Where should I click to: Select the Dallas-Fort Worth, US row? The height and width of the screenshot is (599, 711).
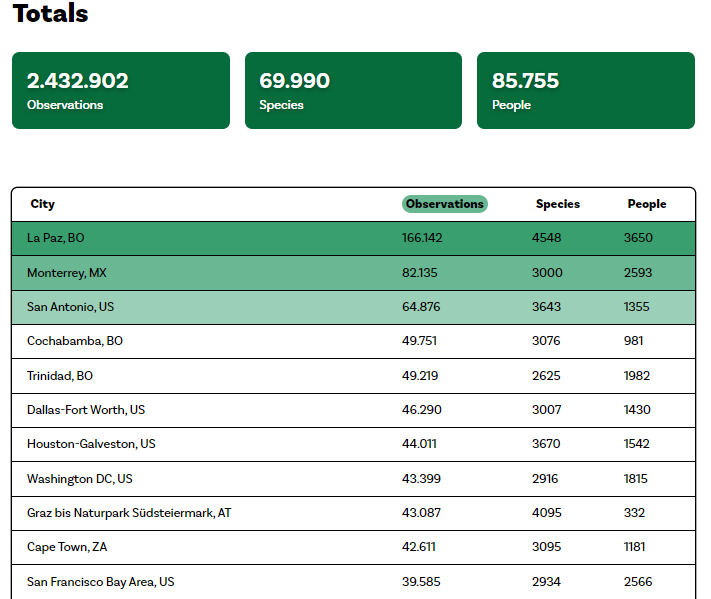[86, 410]
